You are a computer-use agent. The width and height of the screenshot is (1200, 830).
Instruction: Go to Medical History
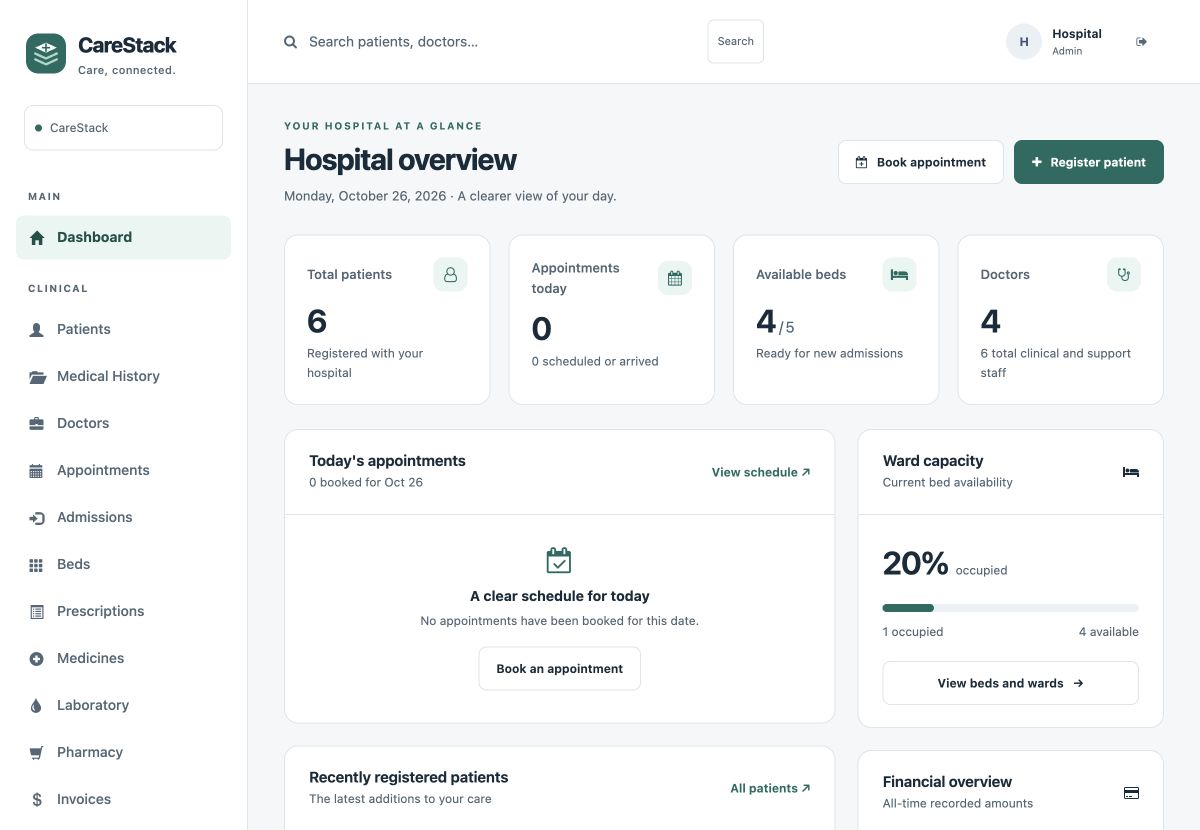123,377
